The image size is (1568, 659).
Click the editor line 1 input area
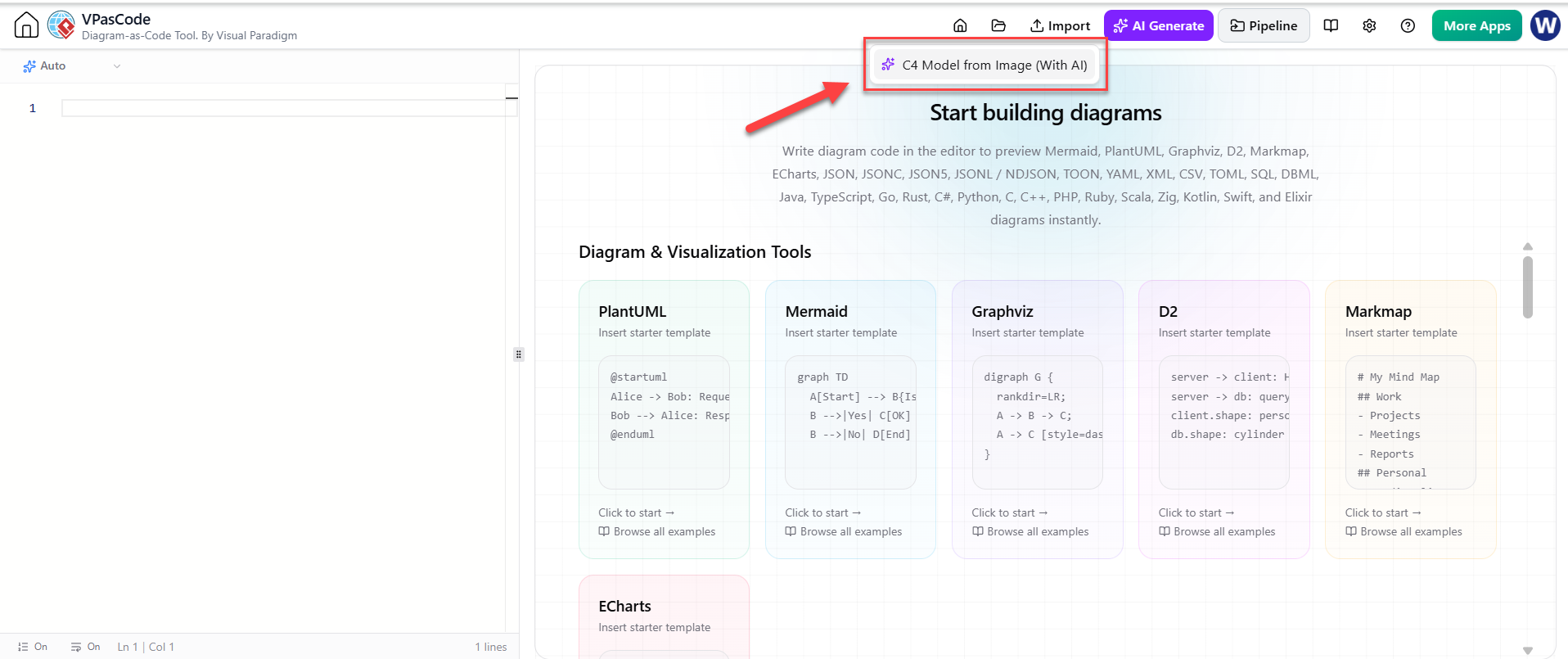click(283, 108)
